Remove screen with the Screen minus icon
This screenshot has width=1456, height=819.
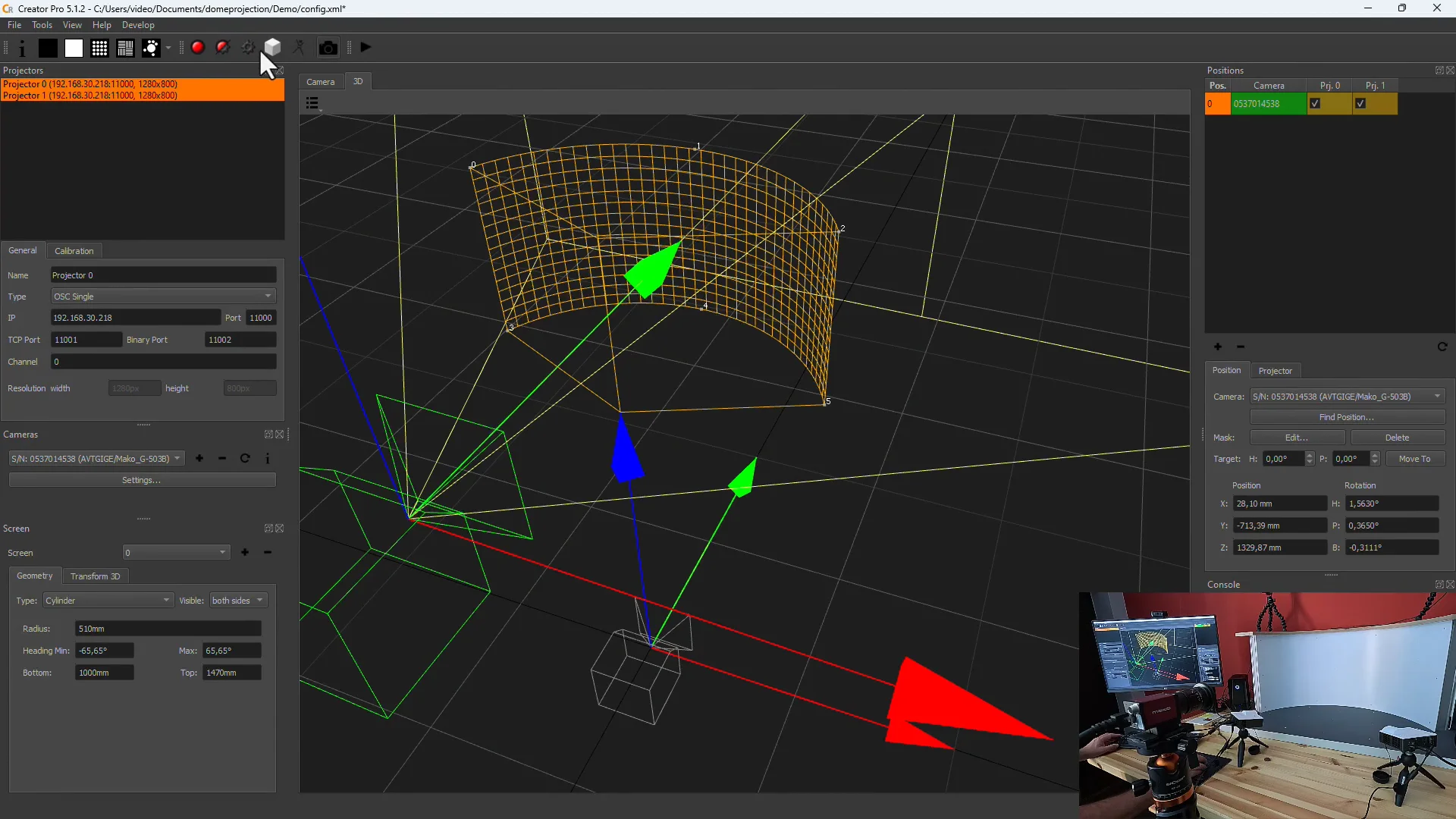click(x=268, y=552)
